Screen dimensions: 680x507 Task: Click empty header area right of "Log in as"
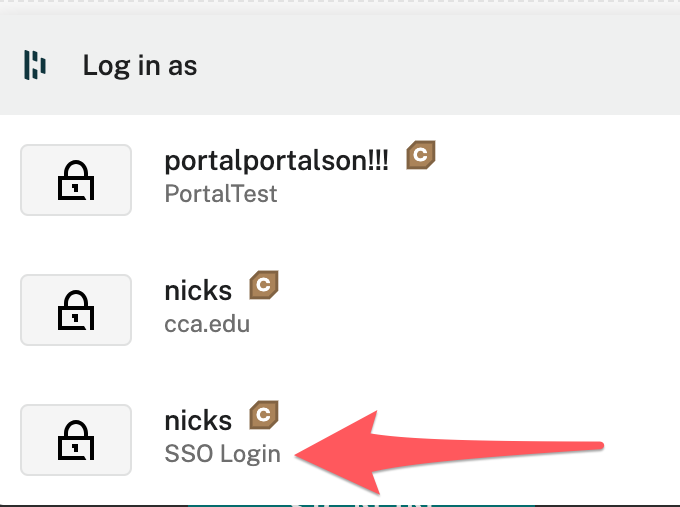(450, 66)
